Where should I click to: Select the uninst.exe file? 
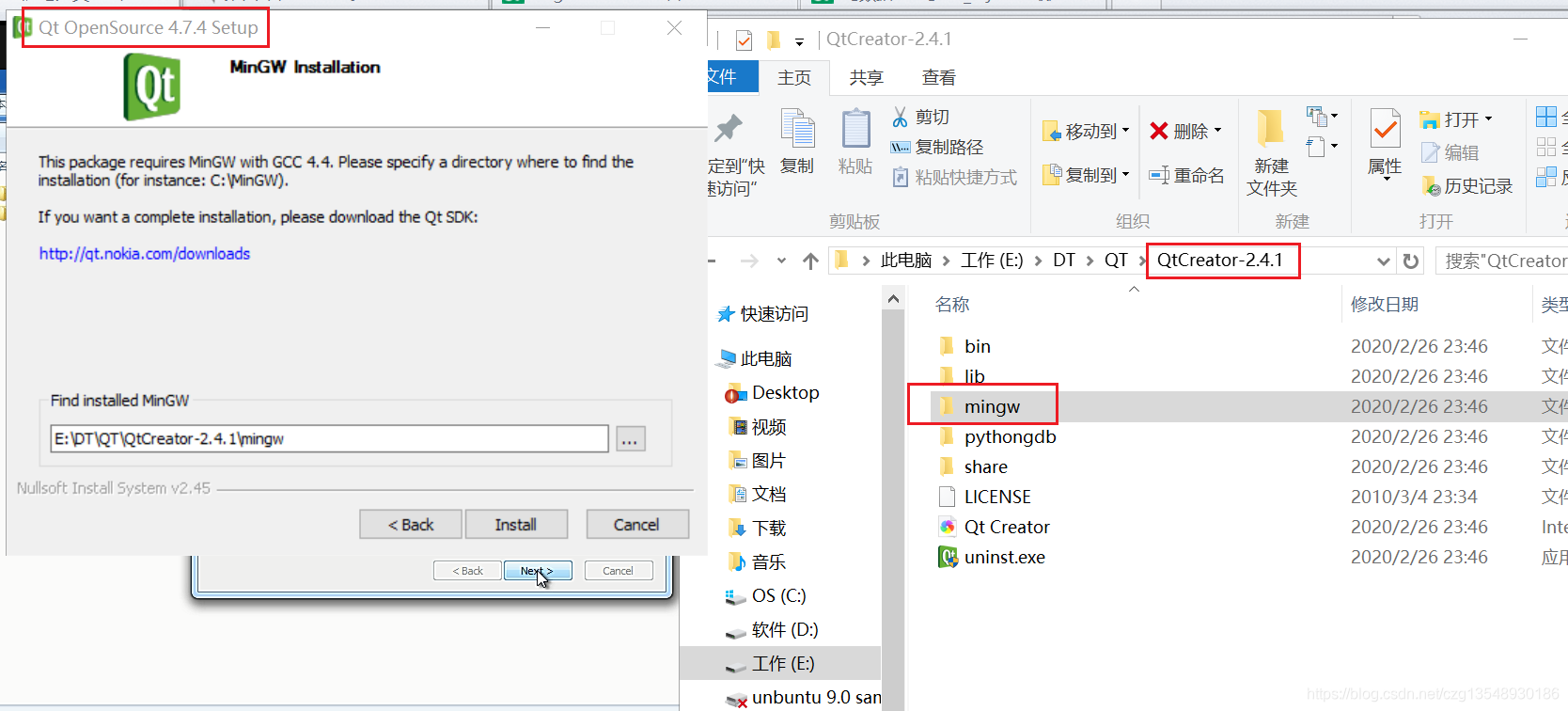coord(992,557)
